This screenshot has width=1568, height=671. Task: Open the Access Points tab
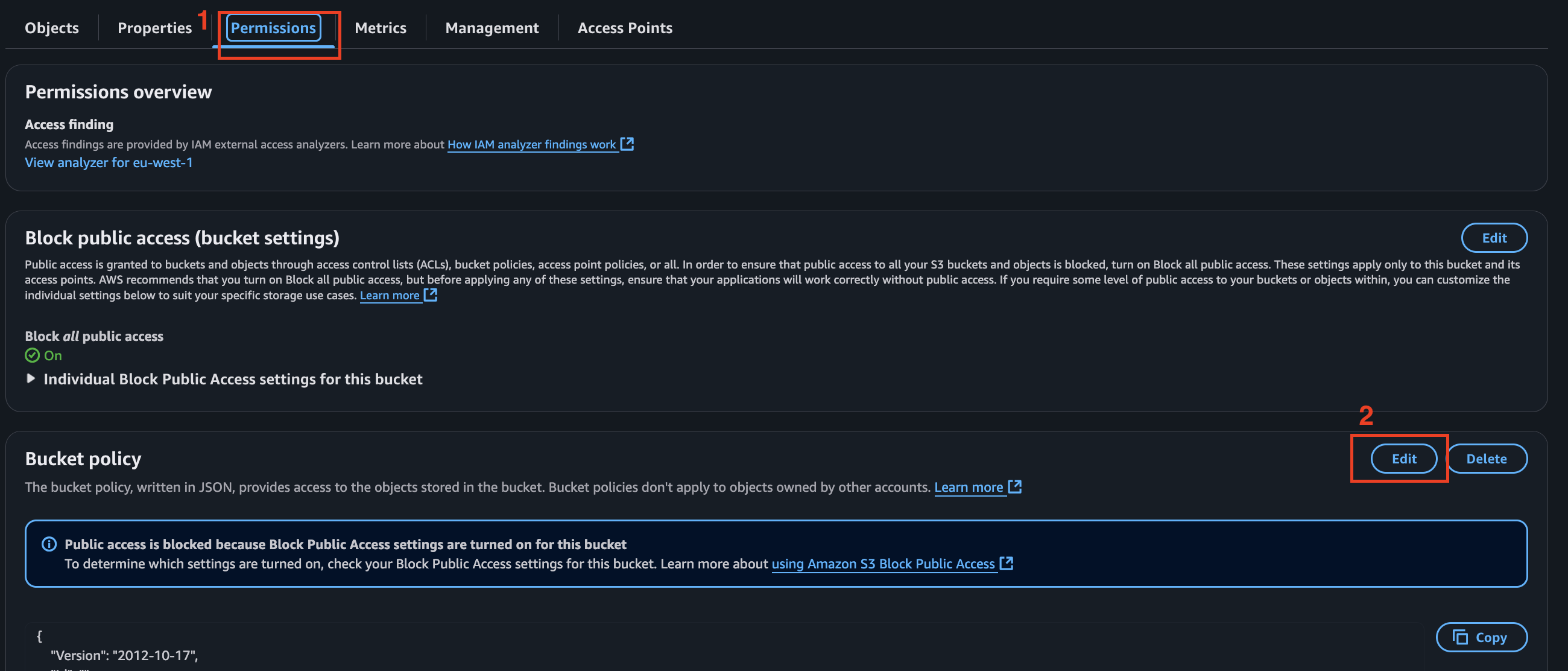click(x=625, y=28)
